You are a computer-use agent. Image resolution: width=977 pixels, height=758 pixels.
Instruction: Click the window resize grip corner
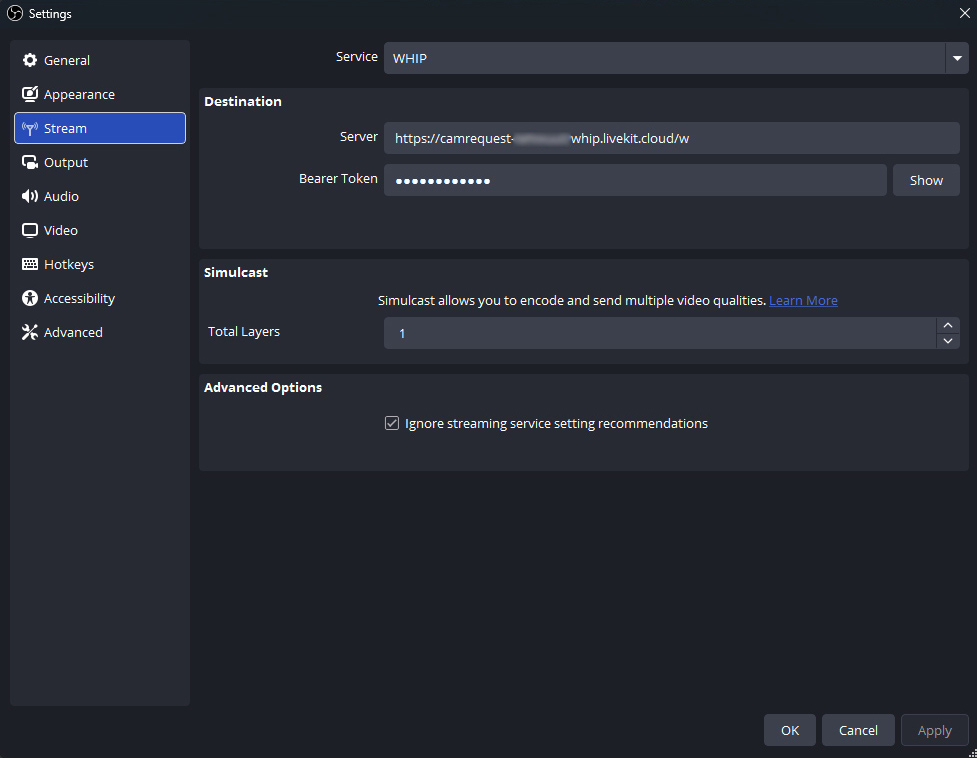972,753
